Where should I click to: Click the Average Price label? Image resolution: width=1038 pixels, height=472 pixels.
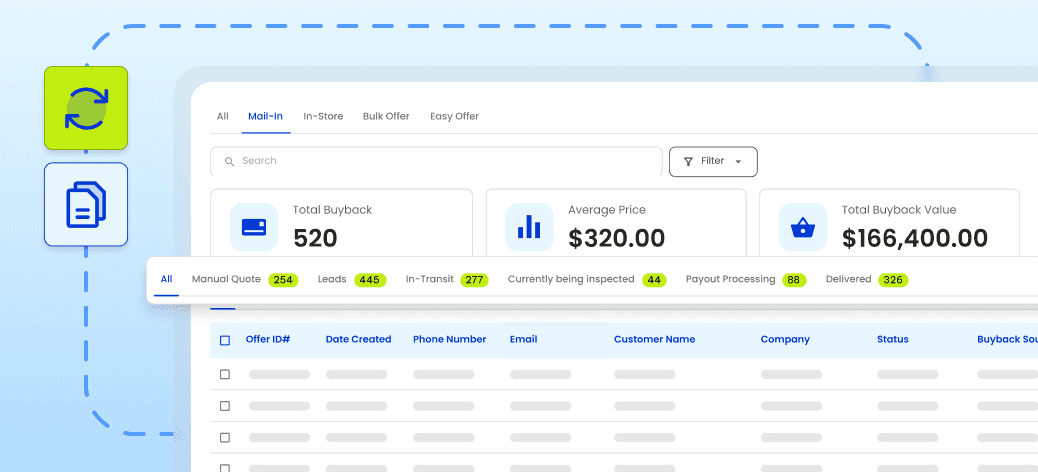(x=606, y=210)
